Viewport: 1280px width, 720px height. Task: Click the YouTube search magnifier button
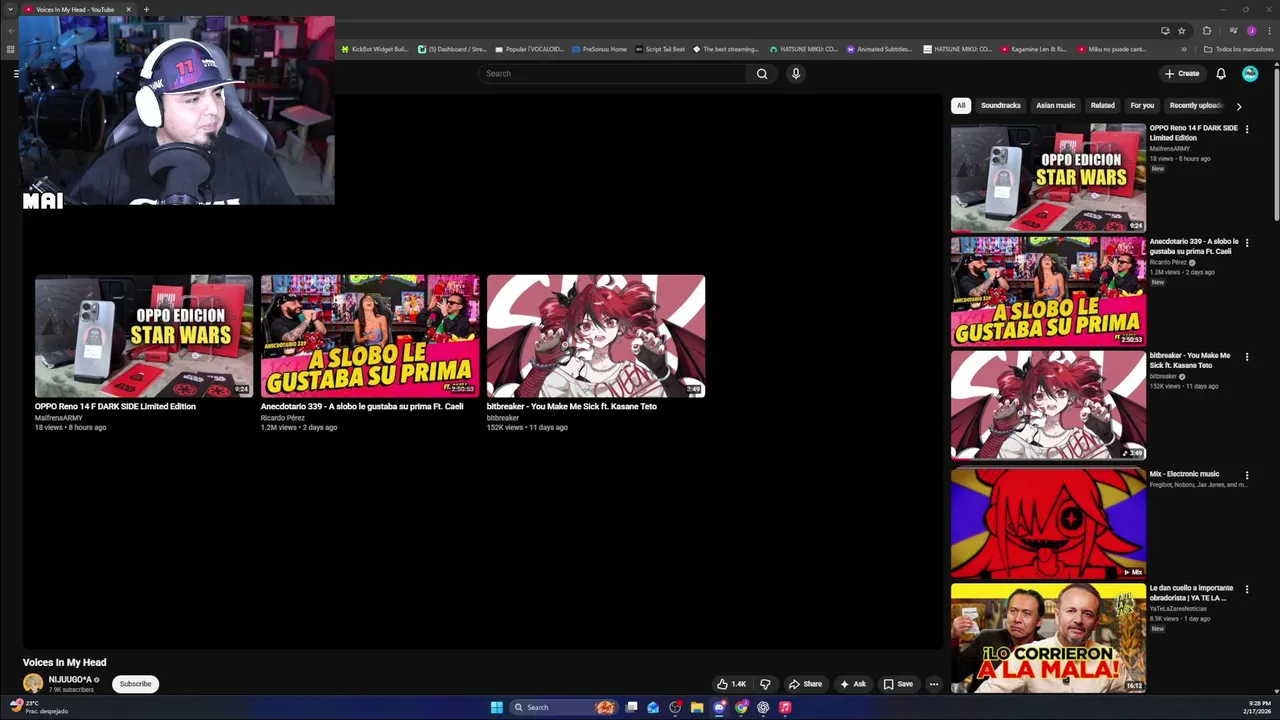762,73
